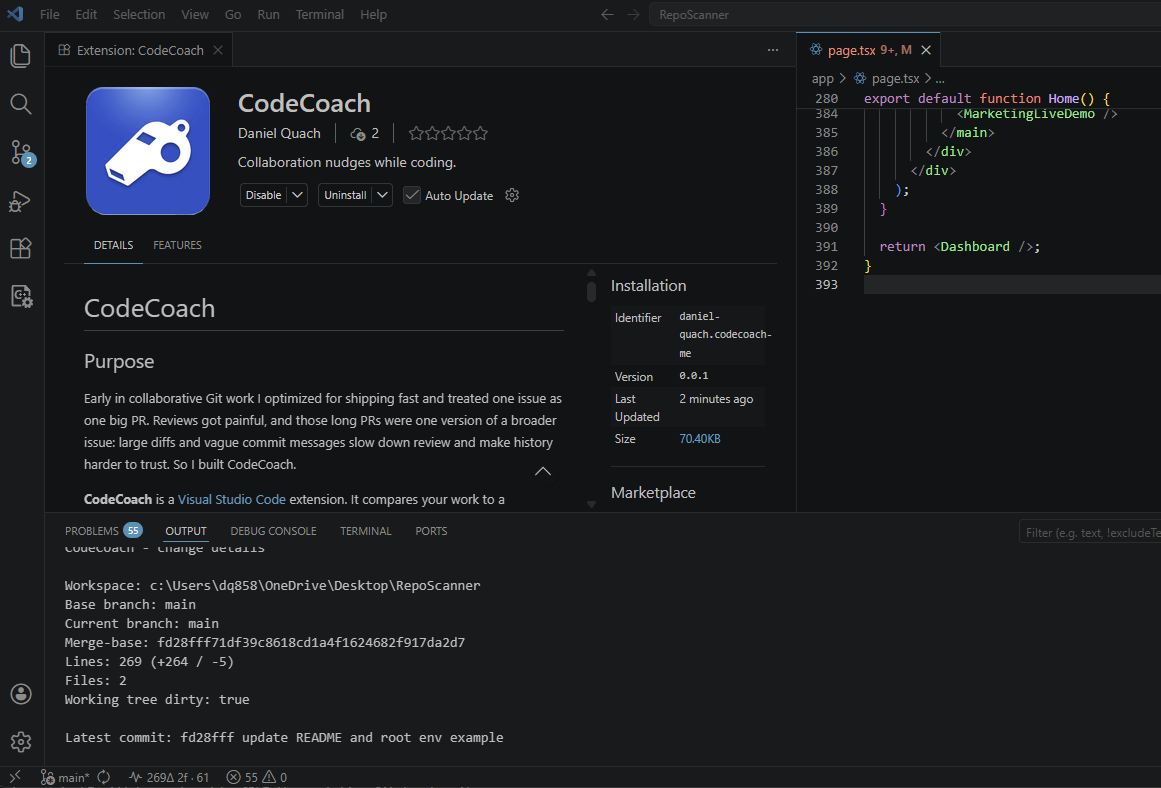Click the branch sync icon in the status bar
The image size is (1161, 788).
[x=103, y=776]
